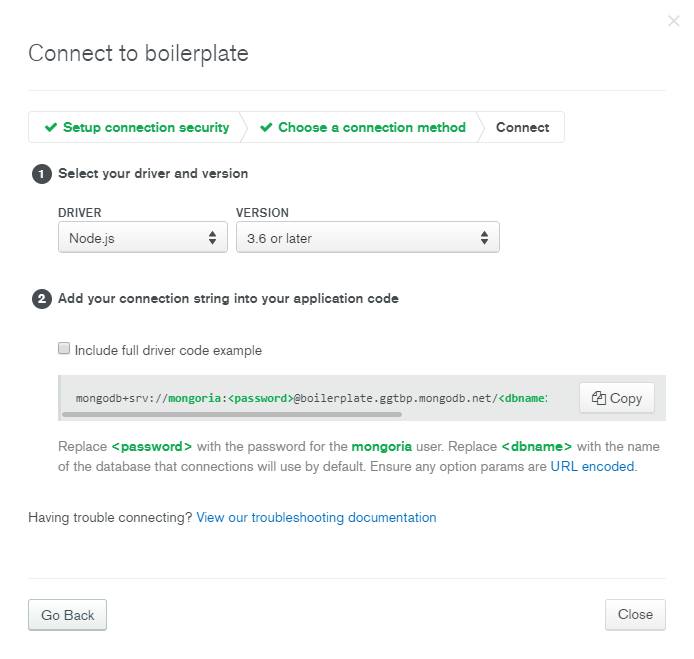Open the Node.js driver dropdown
Viewport: 694px width, 659px height.
tap(143, 237)
